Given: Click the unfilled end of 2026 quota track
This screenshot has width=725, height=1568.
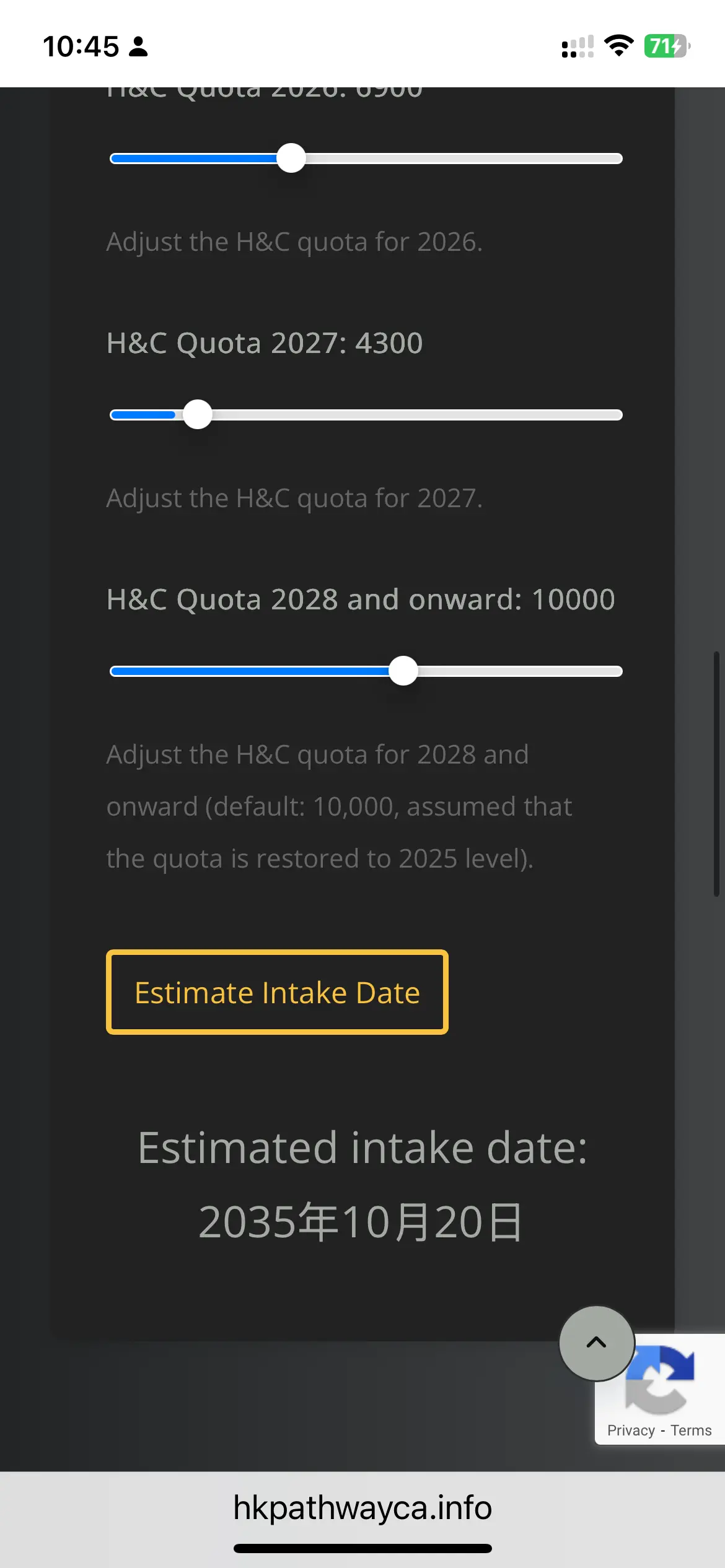Looking at the screenshot, I should tap(613, 159).
